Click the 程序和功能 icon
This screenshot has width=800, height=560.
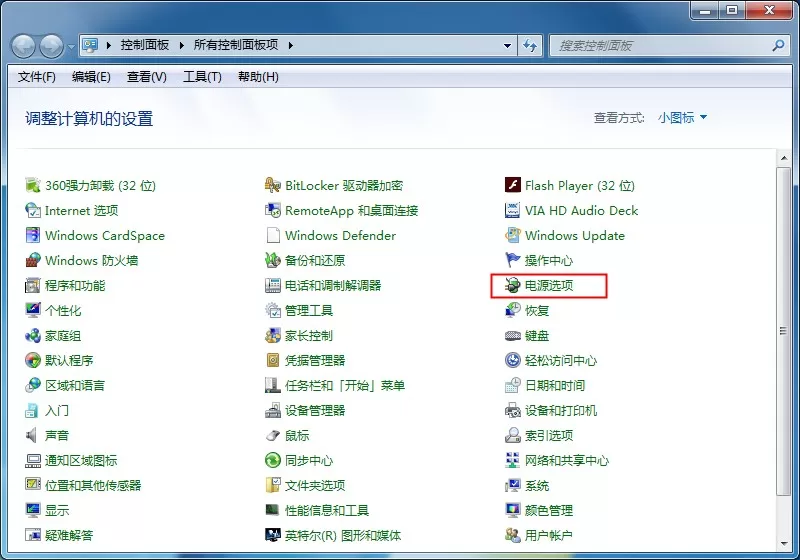click(x=33, y=285)
